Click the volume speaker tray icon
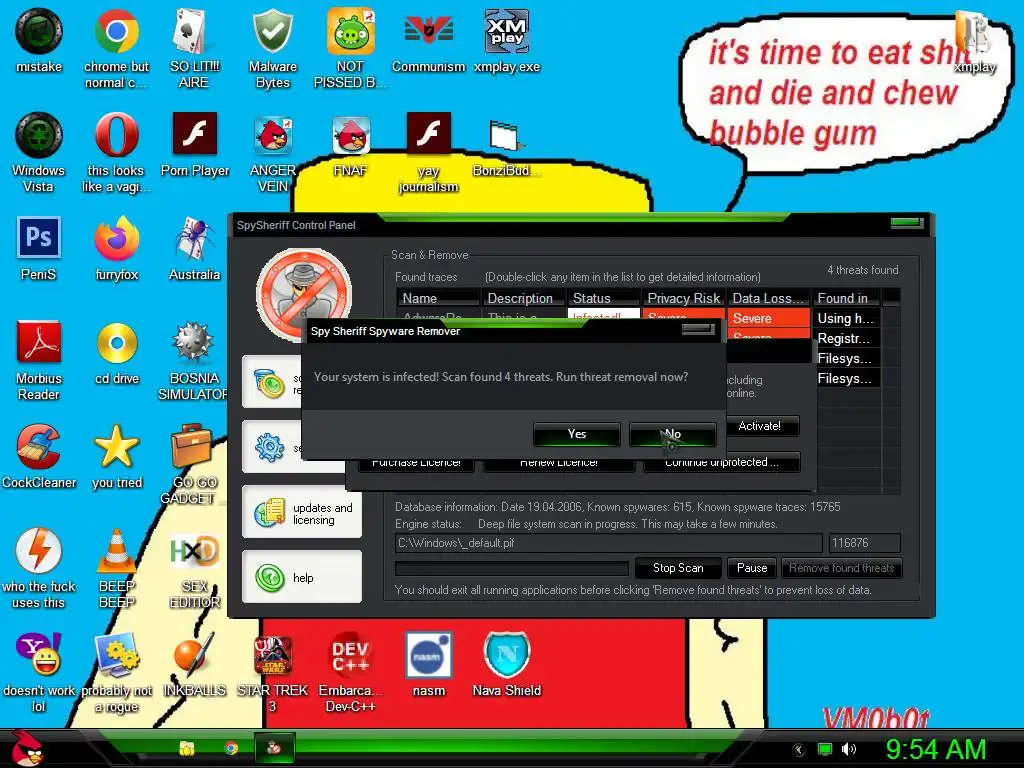The width and height of the screenshot is (1024, 768). (848, 749)
